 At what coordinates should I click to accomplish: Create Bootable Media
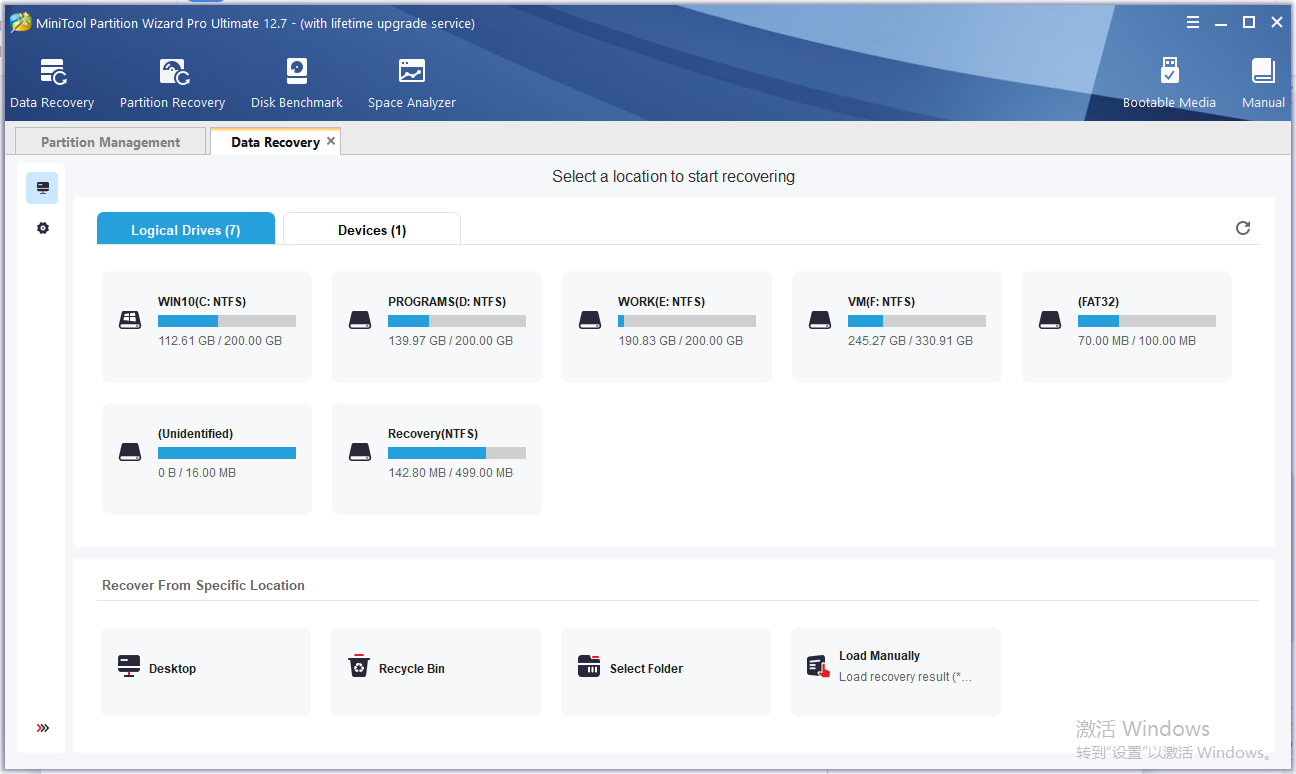pyautogui.click(x=1170, y=82)
